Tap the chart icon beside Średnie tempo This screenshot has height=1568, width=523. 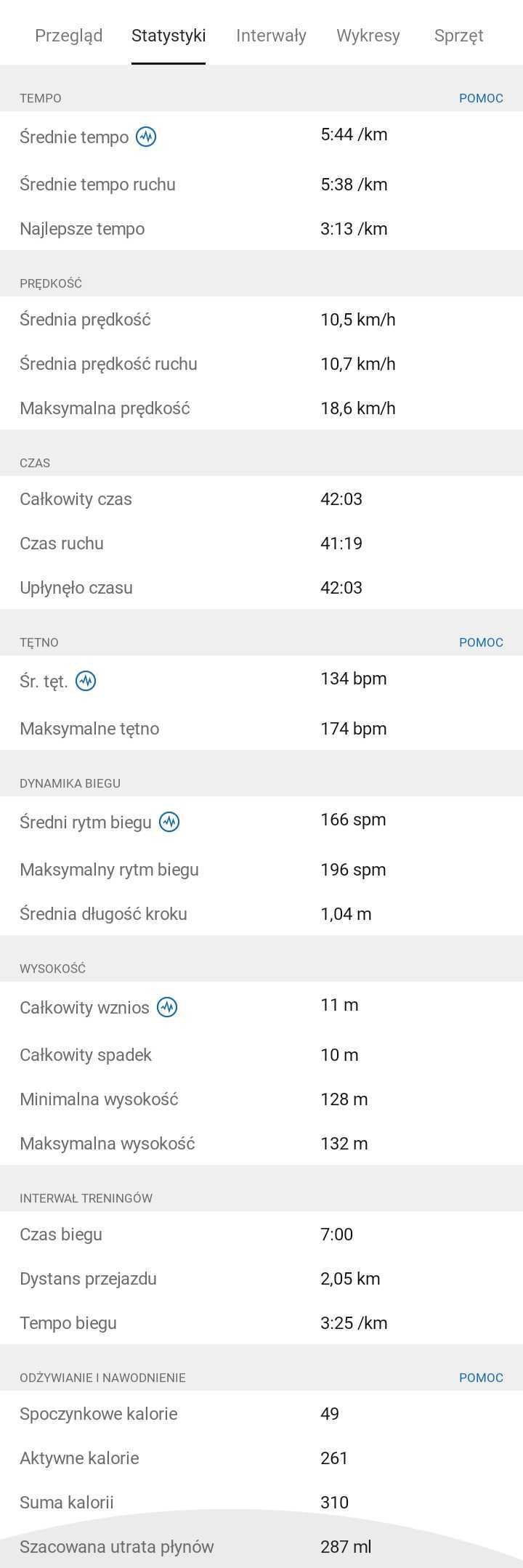tap(146, 137)
